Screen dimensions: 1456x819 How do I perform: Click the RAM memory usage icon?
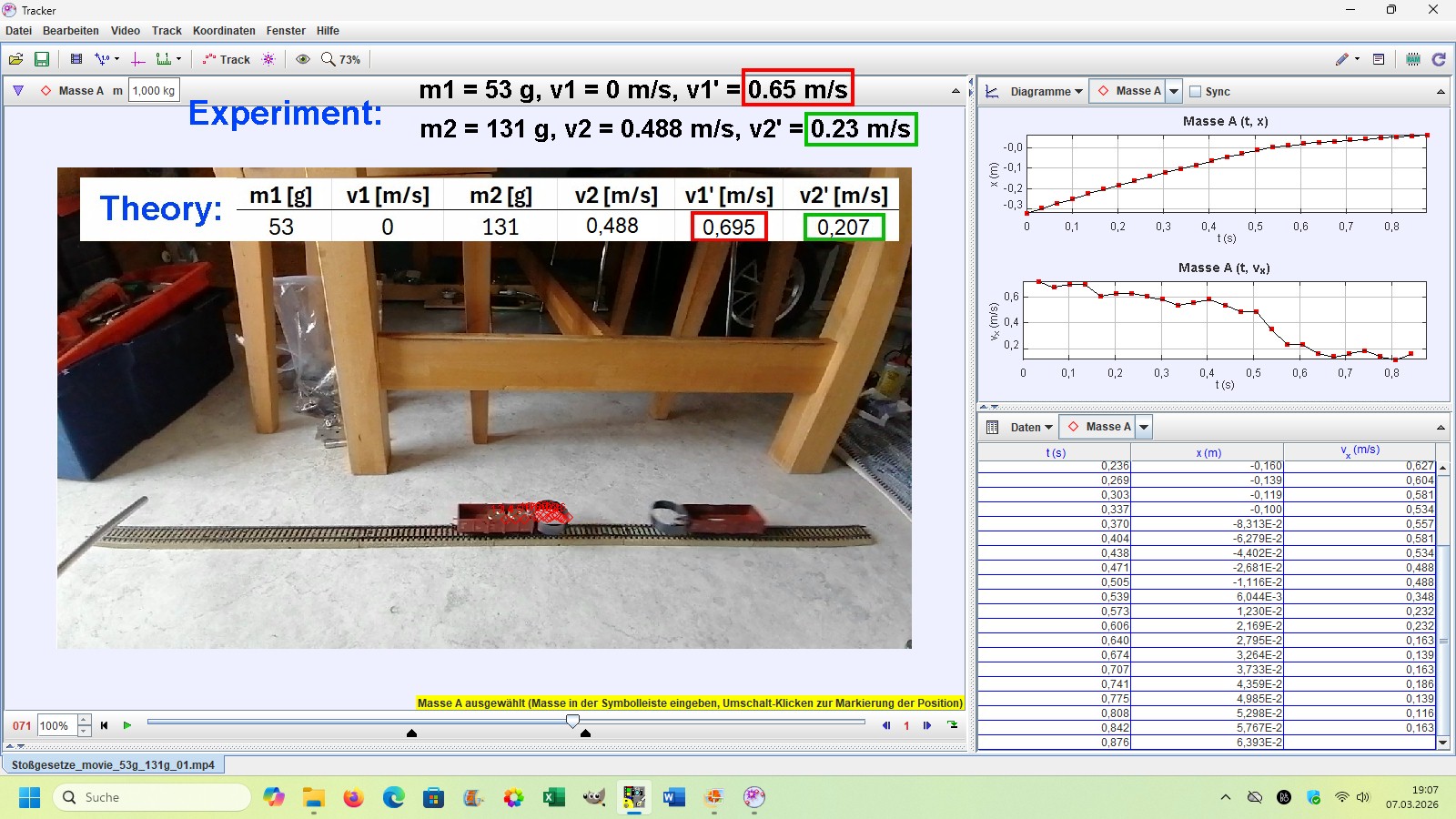[1412, 59]
